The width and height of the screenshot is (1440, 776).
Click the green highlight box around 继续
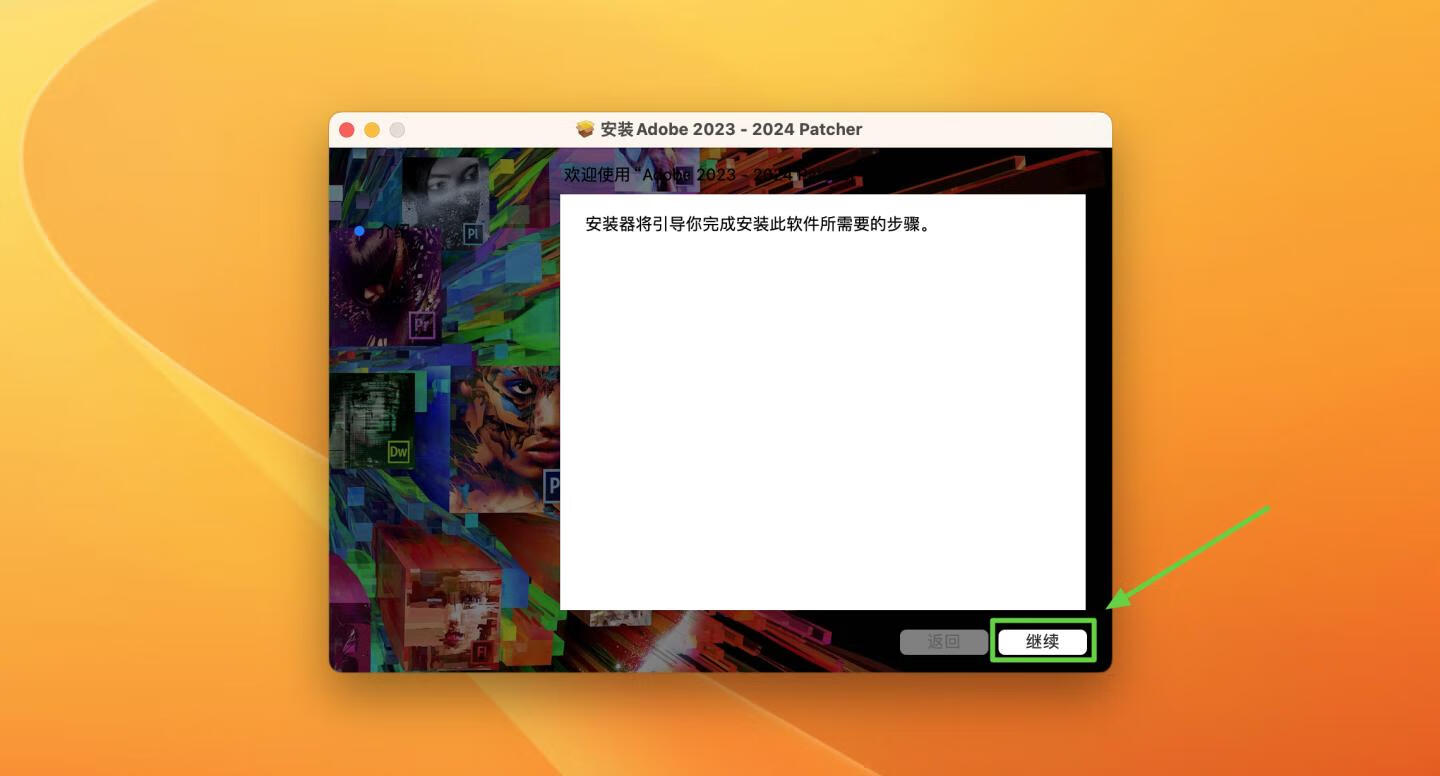click(1044, 641)
